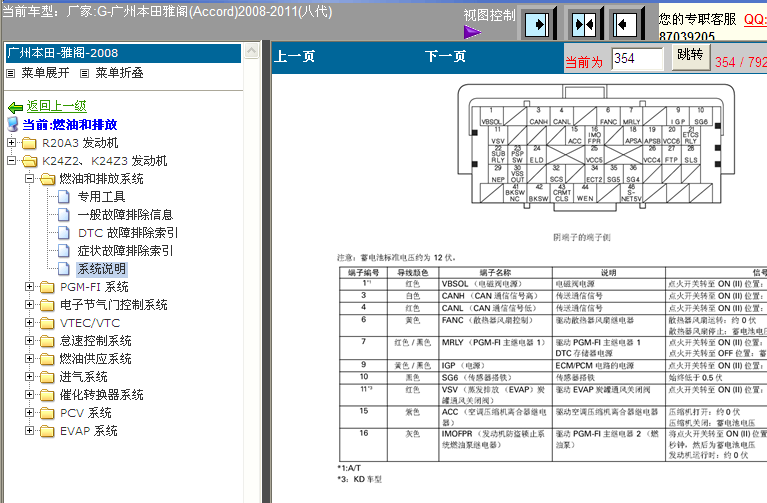Expand the R20A3 发动机 node

click(x=11, y=142)
